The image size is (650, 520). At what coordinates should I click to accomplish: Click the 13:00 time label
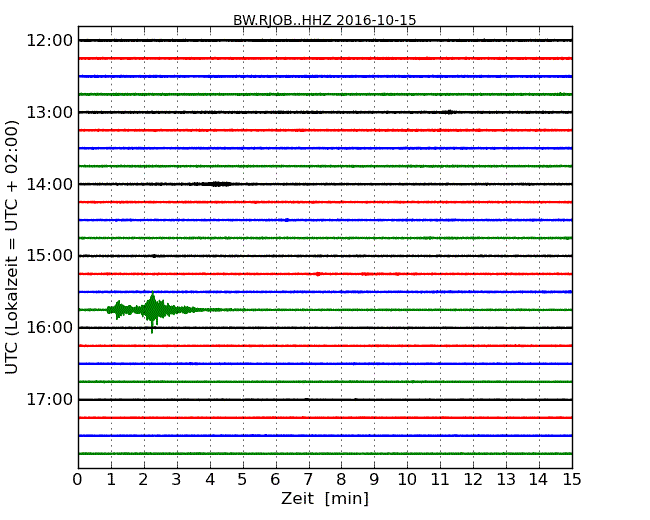coord(50,112)
